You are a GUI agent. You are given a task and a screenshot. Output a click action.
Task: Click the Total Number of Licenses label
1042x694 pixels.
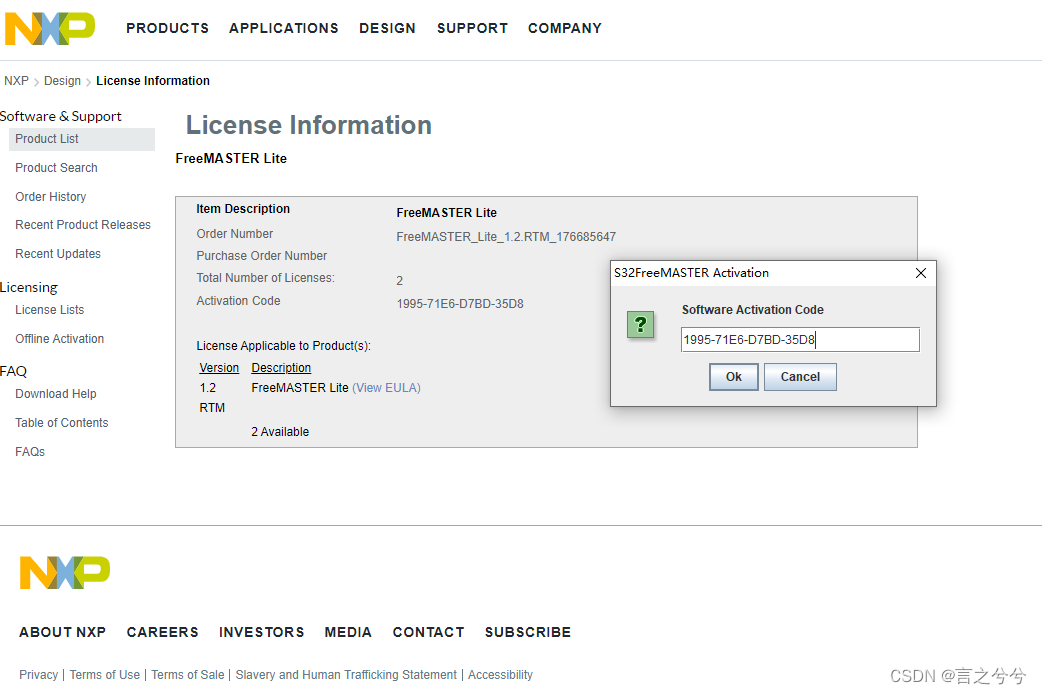coord(265,278)
